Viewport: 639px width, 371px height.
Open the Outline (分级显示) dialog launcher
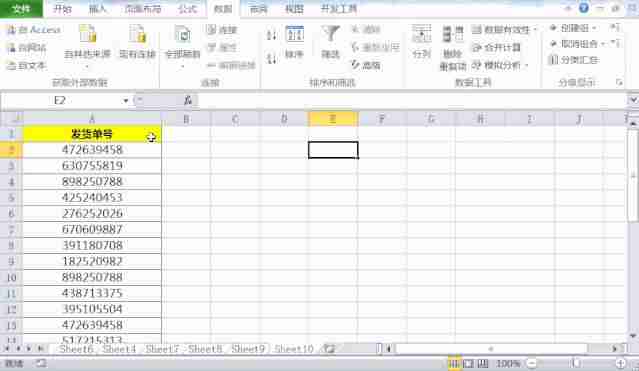click(619, 83)
